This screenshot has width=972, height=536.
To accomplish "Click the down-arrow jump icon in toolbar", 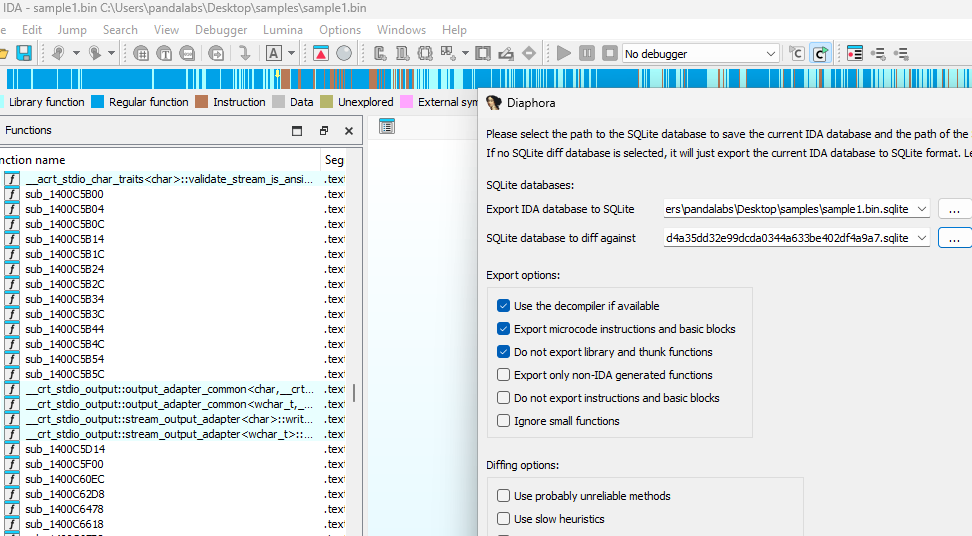I will pos(244,53).
